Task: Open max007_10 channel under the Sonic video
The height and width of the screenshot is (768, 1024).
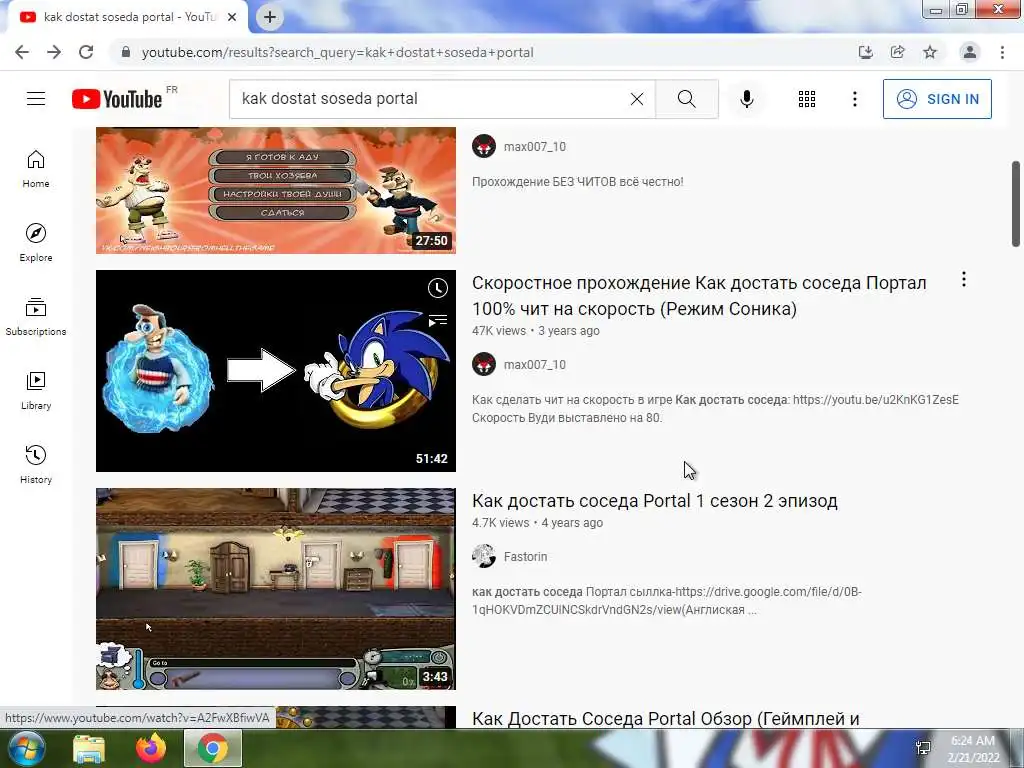Action: (534, 364)
